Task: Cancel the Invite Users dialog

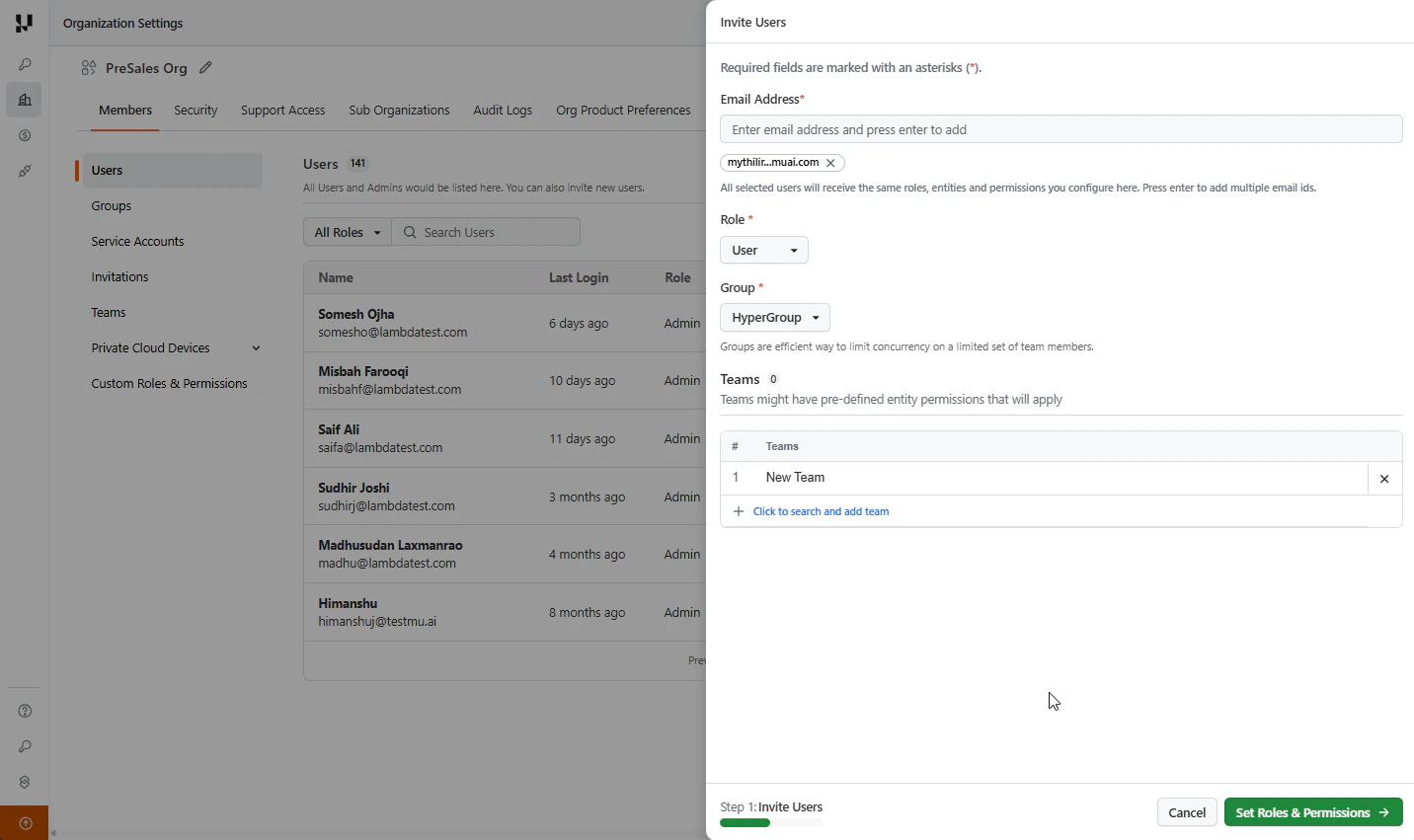Action: pyautogui.click(x=1187, y=812)
